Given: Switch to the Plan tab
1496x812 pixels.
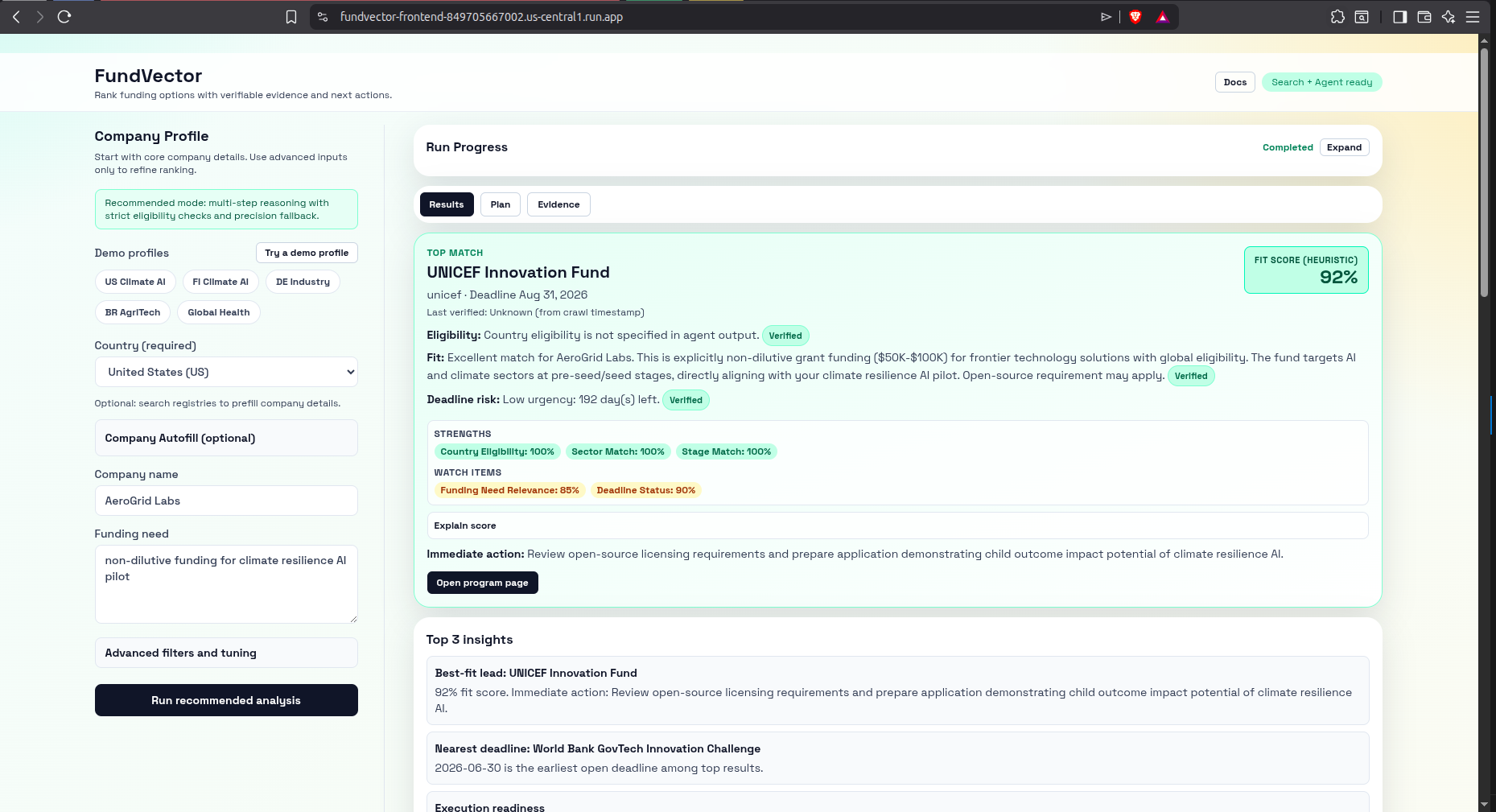Looking at the screenshot, I should pyautogui.click(x=501, y=204).
